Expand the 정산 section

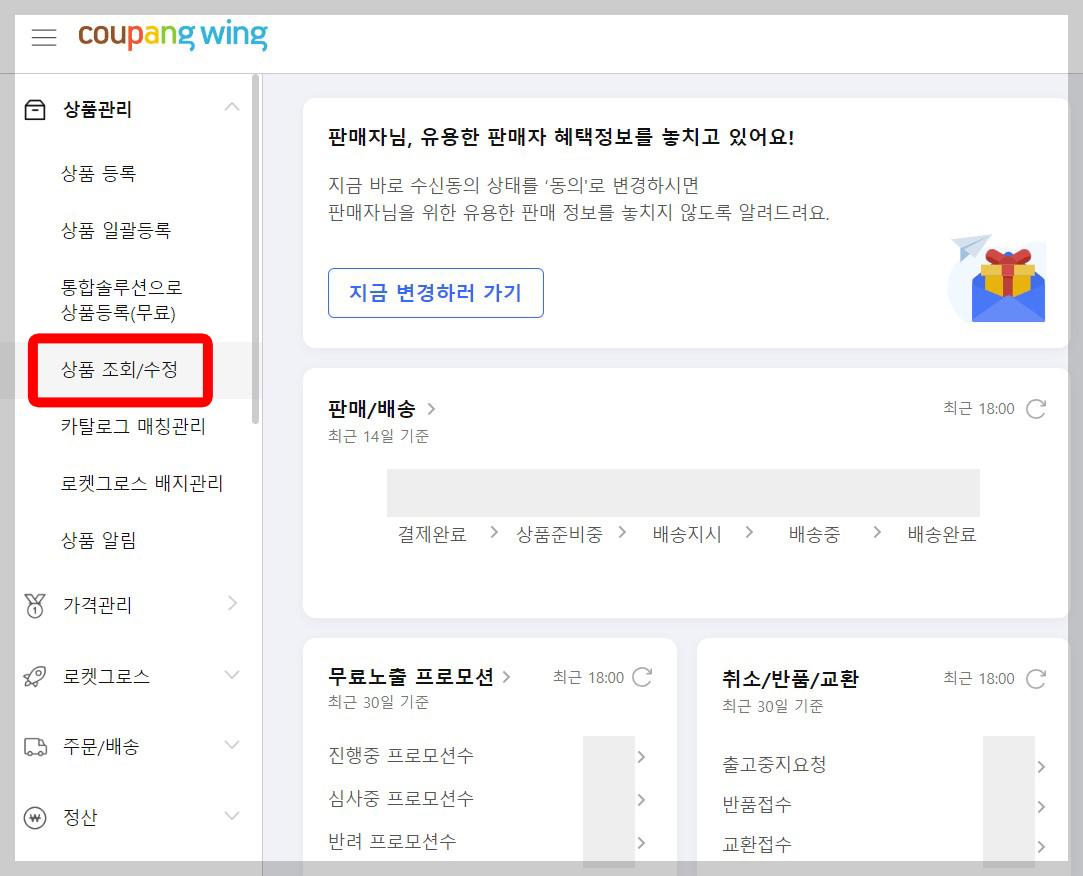232,817
